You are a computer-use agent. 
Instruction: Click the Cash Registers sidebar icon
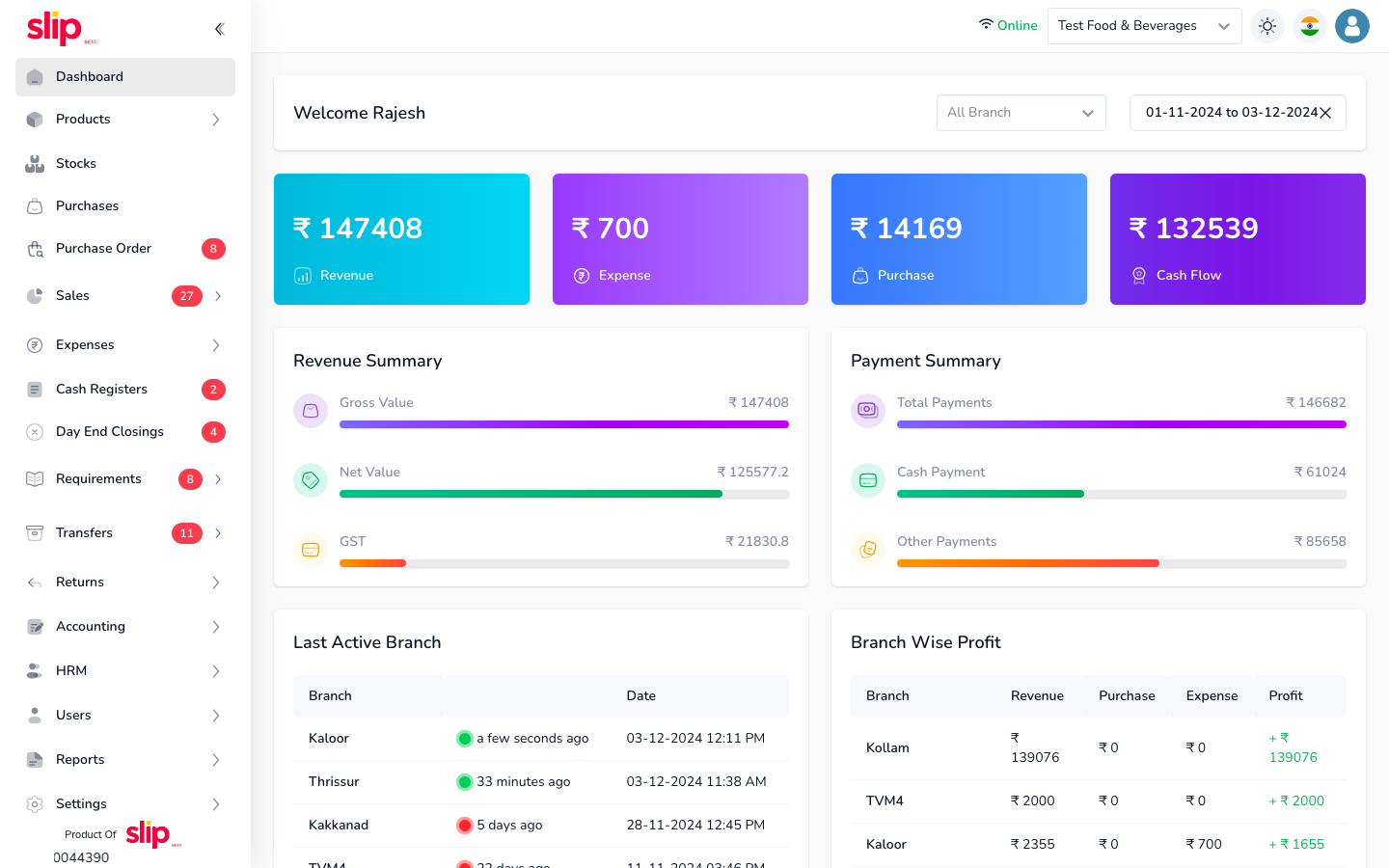pos(35,390)
